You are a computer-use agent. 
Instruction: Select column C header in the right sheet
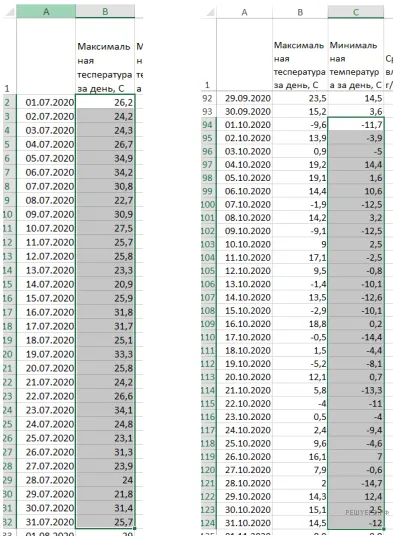356,12
